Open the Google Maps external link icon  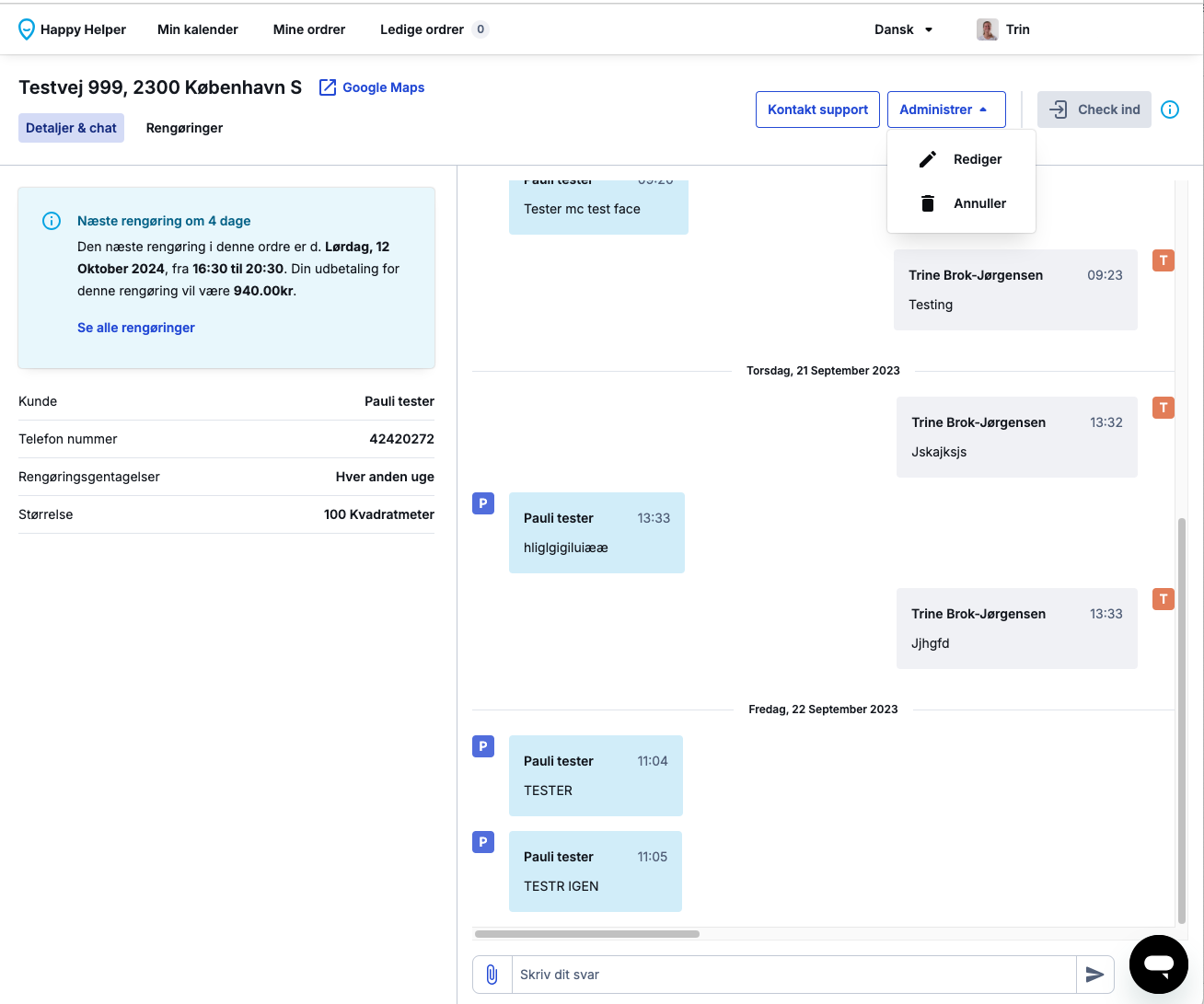coord(327,87)
